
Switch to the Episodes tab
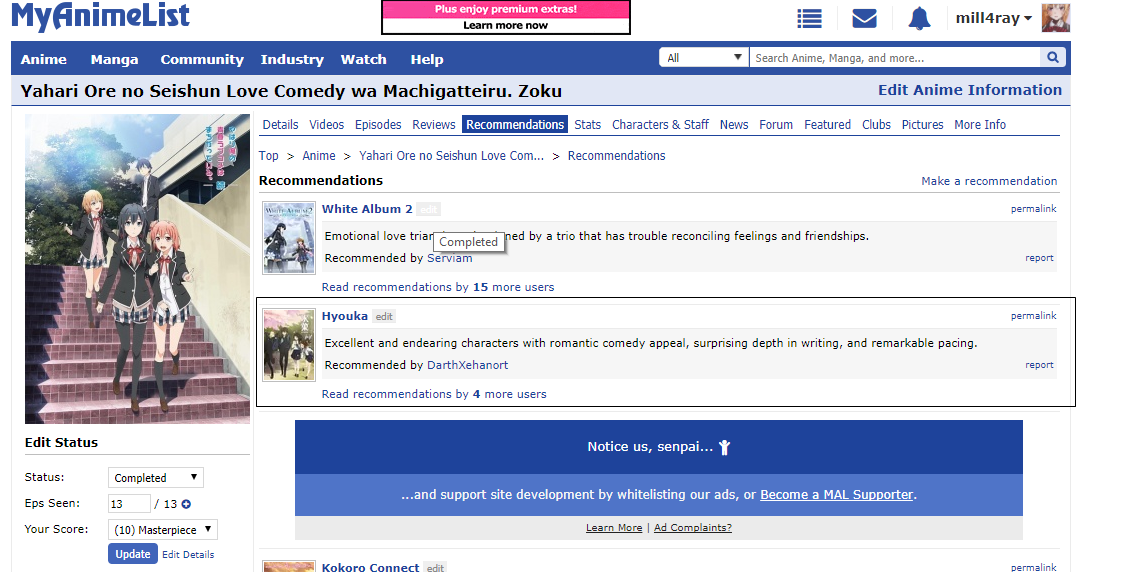coord(378,124)
